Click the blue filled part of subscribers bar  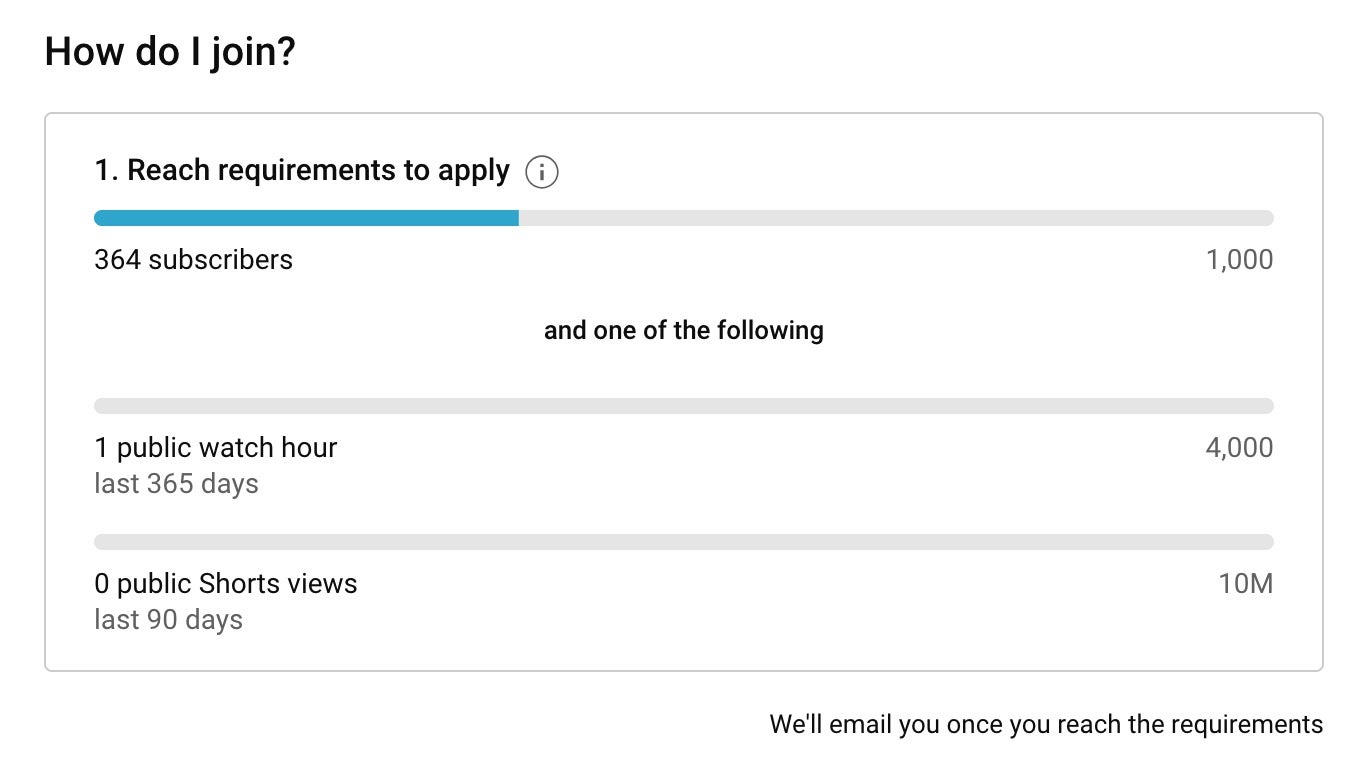pos(306,218)
